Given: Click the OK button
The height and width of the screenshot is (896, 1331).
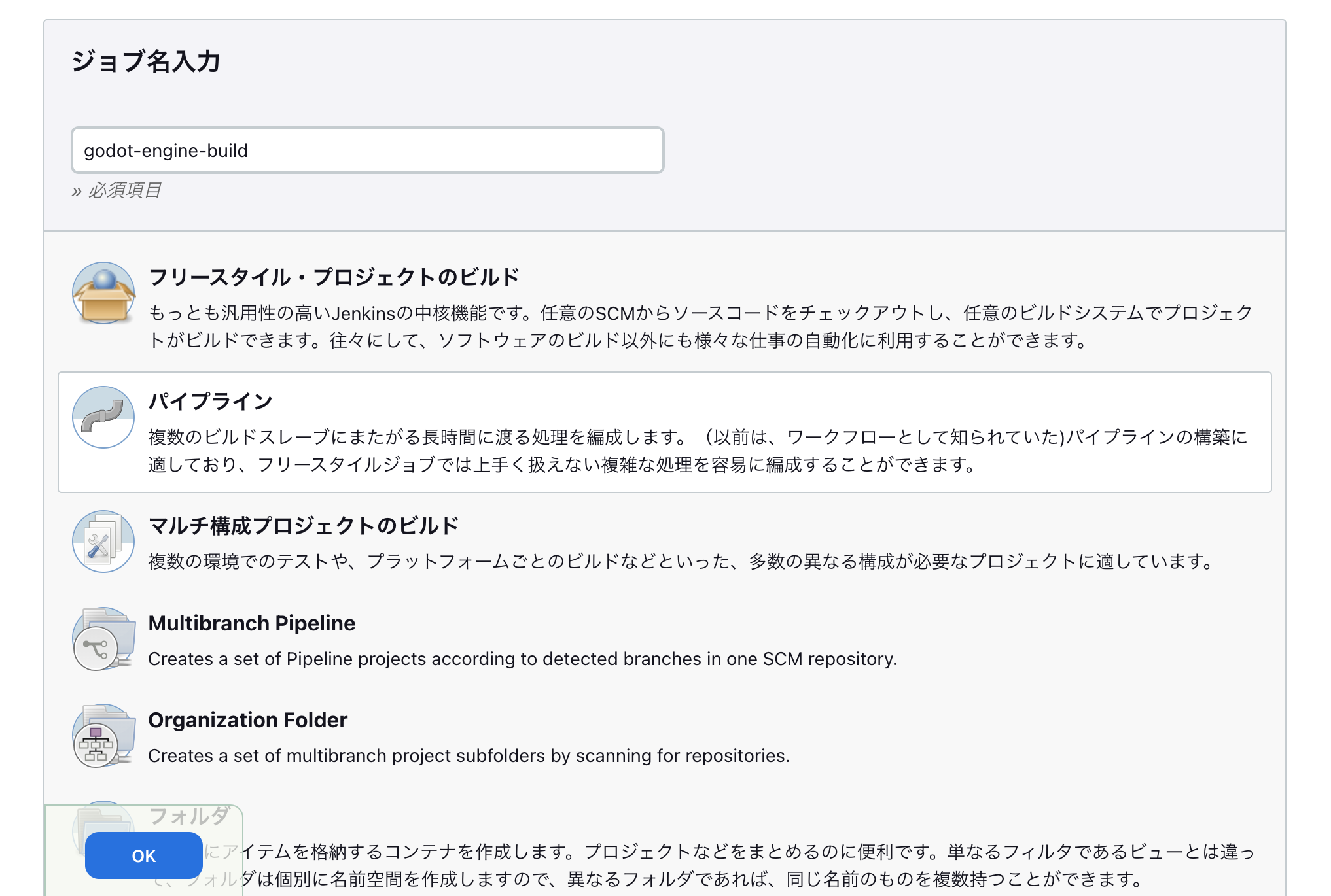Looking at the screenshot, I should click(144, 855).
